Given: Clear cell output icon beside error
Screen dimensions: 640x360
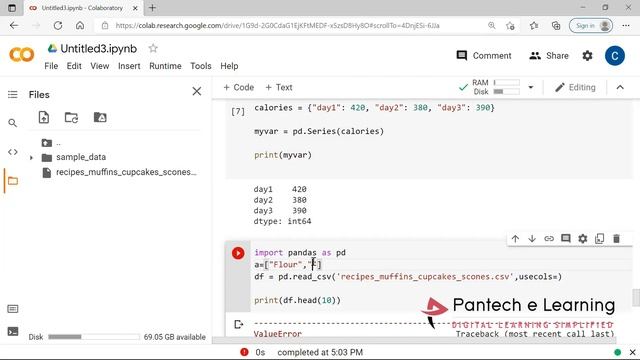Looking at the screenshot, I should coord(239,324).
